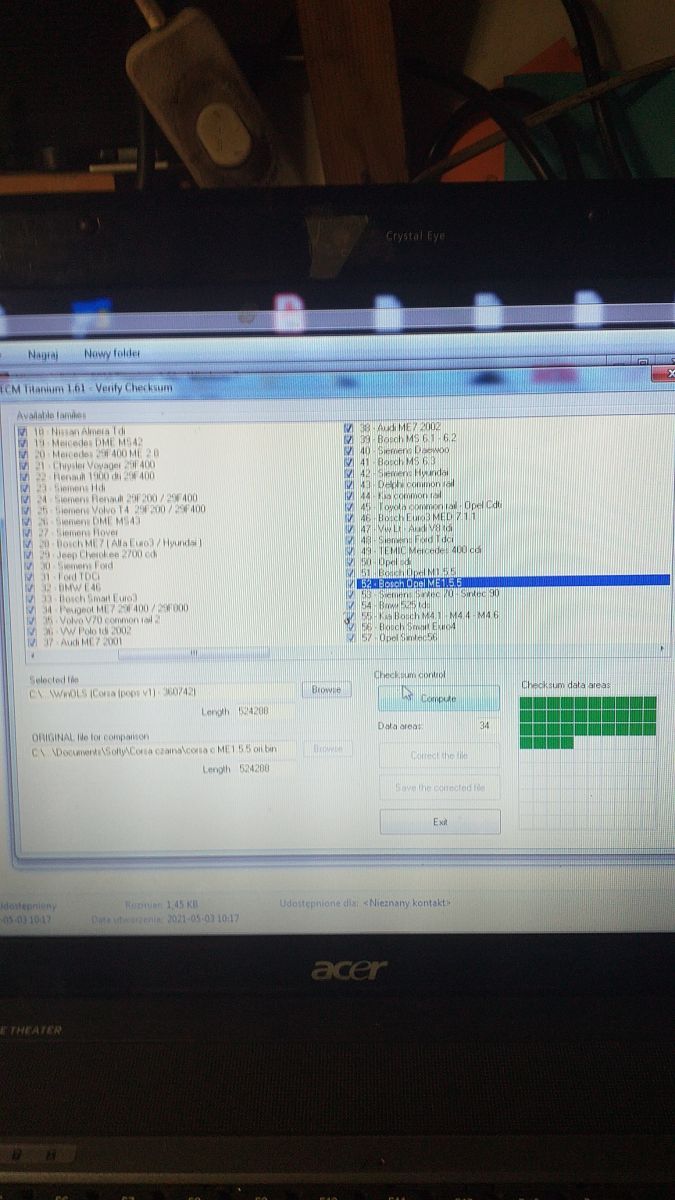The image size is (675, 1200).
Task: Select '46 - Bosch Euro3 MED 7.1.1' row
Action: (x=418, y=516)
